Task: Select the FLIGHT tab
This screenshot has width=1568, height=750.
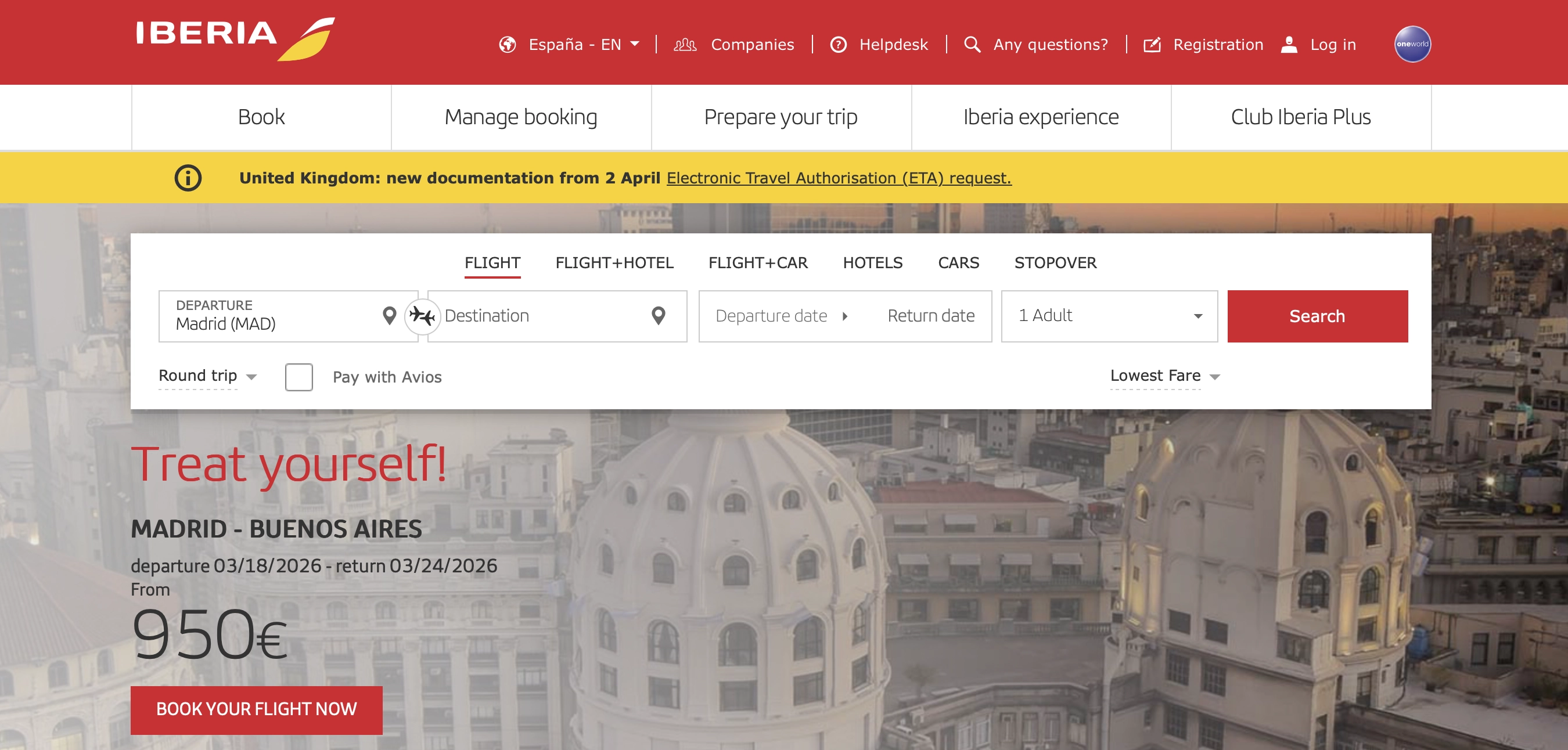Action: coord(492,264)
